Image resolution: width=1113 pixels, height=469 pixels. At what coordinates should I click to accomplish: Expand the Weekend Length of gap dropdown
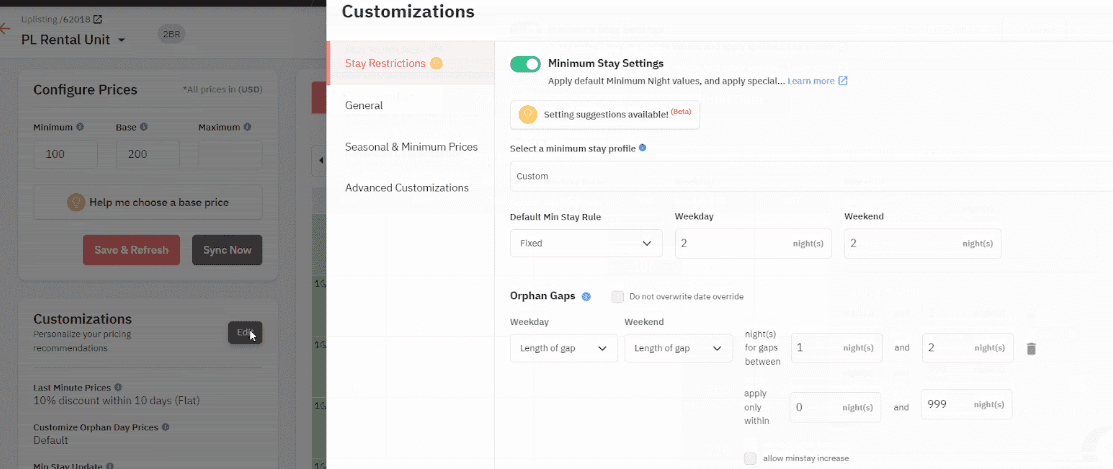[x=678, y=348]
